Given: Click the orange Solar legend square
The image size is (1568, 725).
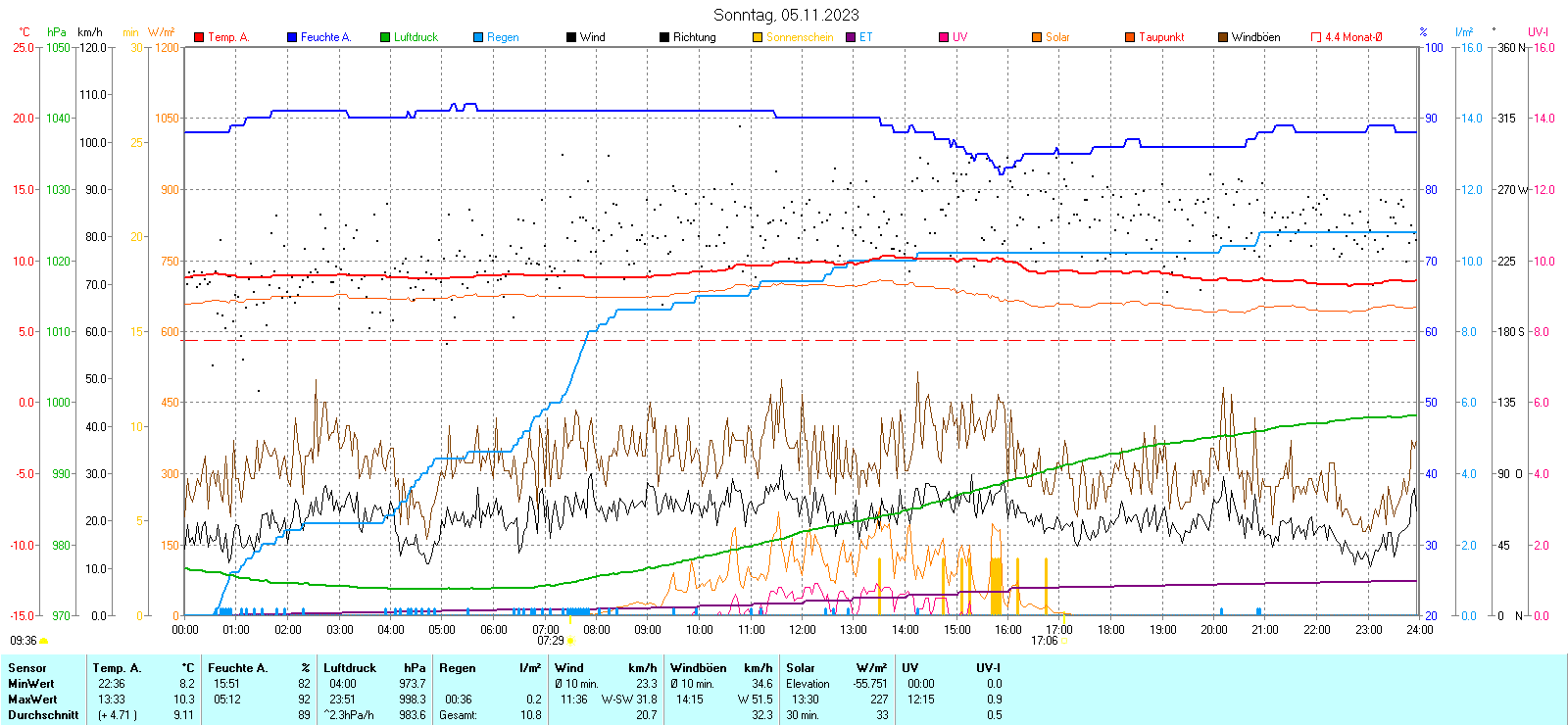Looking at the screenshot, I should pos(1037,37).
